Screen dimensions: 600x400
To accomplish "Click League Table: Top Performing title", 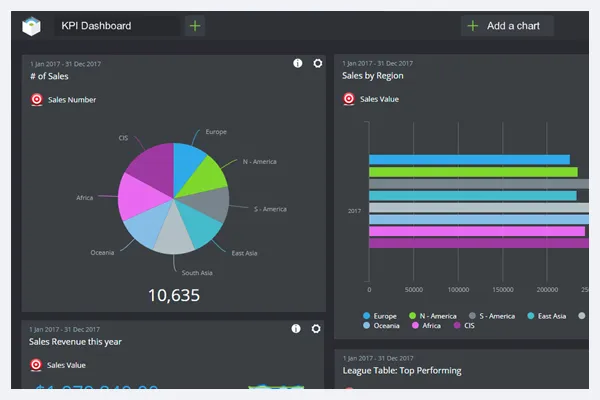I will tap(402, 371).
